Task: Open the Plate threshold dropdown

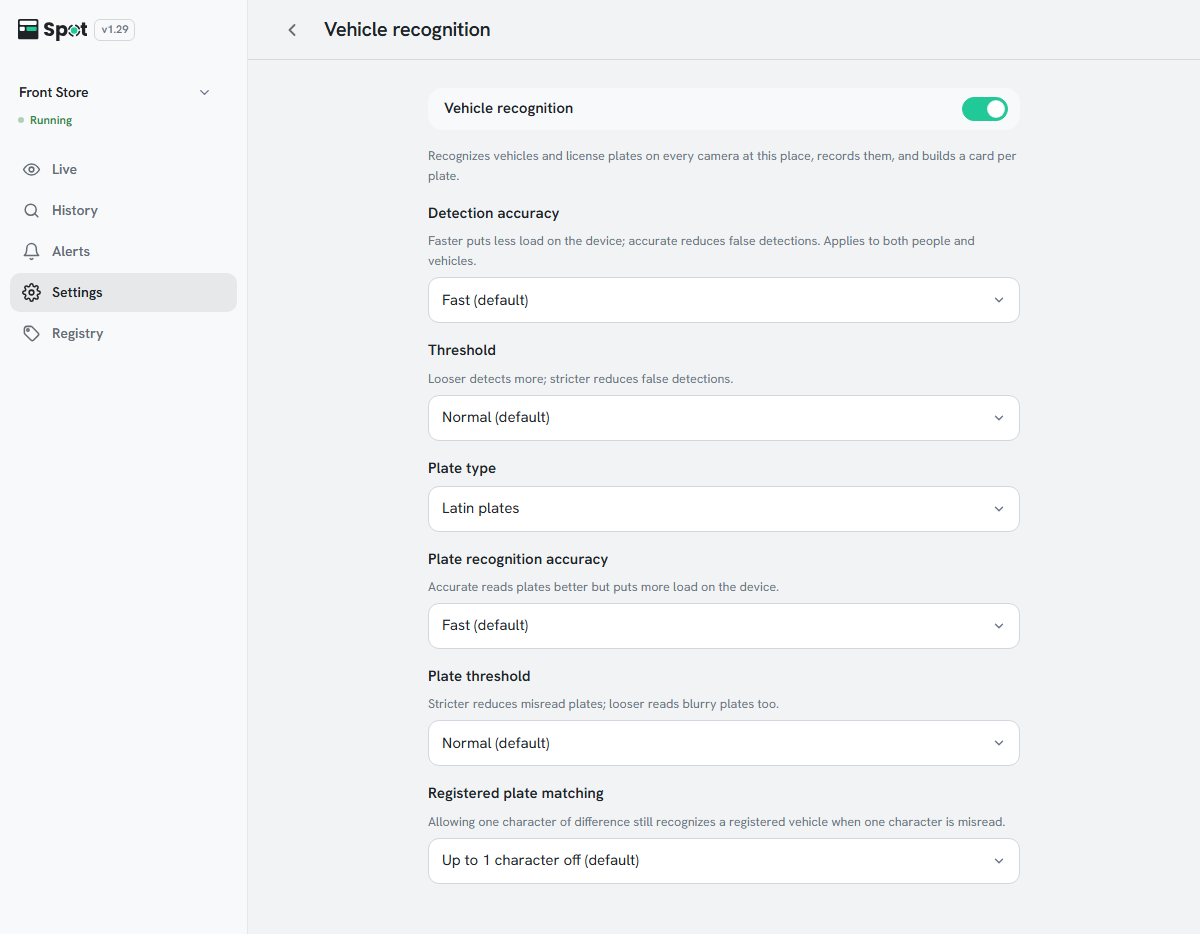Action: click(724, 744)
